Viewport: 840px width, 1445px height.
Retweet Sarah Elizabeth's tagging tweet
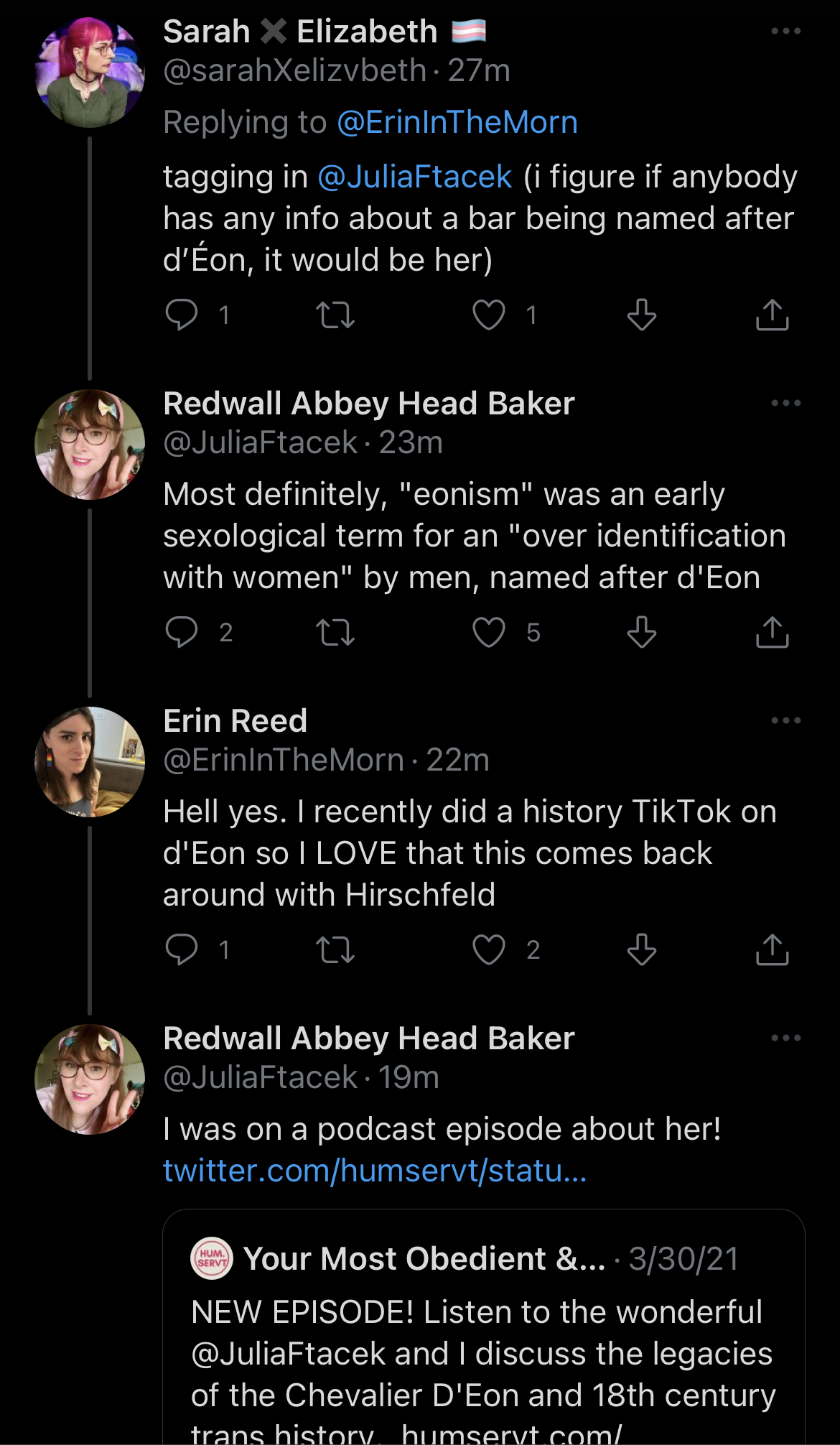pos(335,315)
